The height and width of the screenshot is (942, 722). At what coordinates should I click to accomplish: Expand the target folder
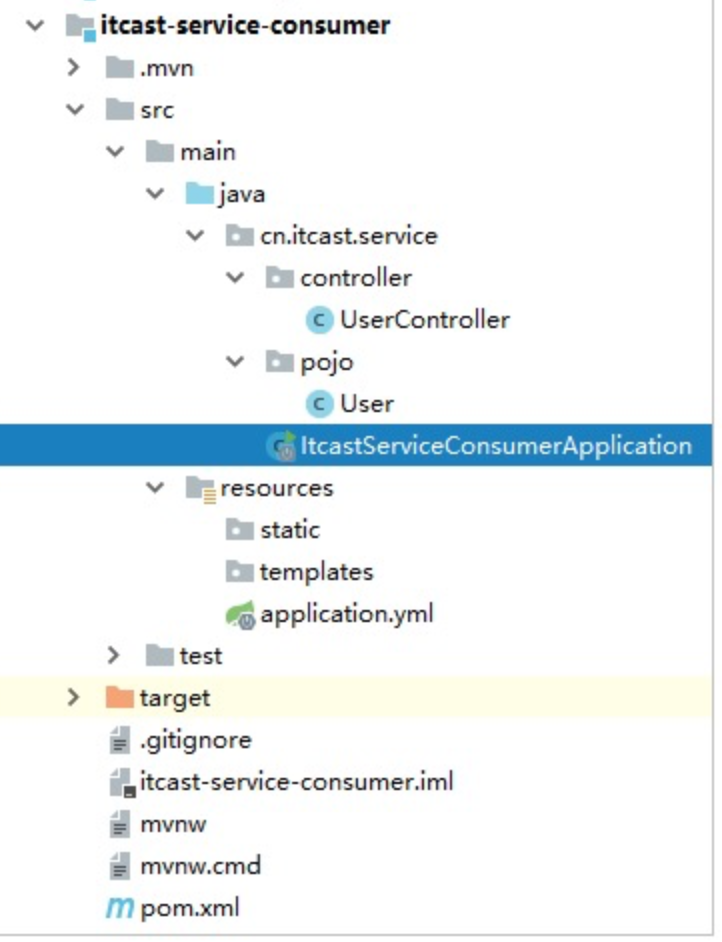[x=73, y=697]
